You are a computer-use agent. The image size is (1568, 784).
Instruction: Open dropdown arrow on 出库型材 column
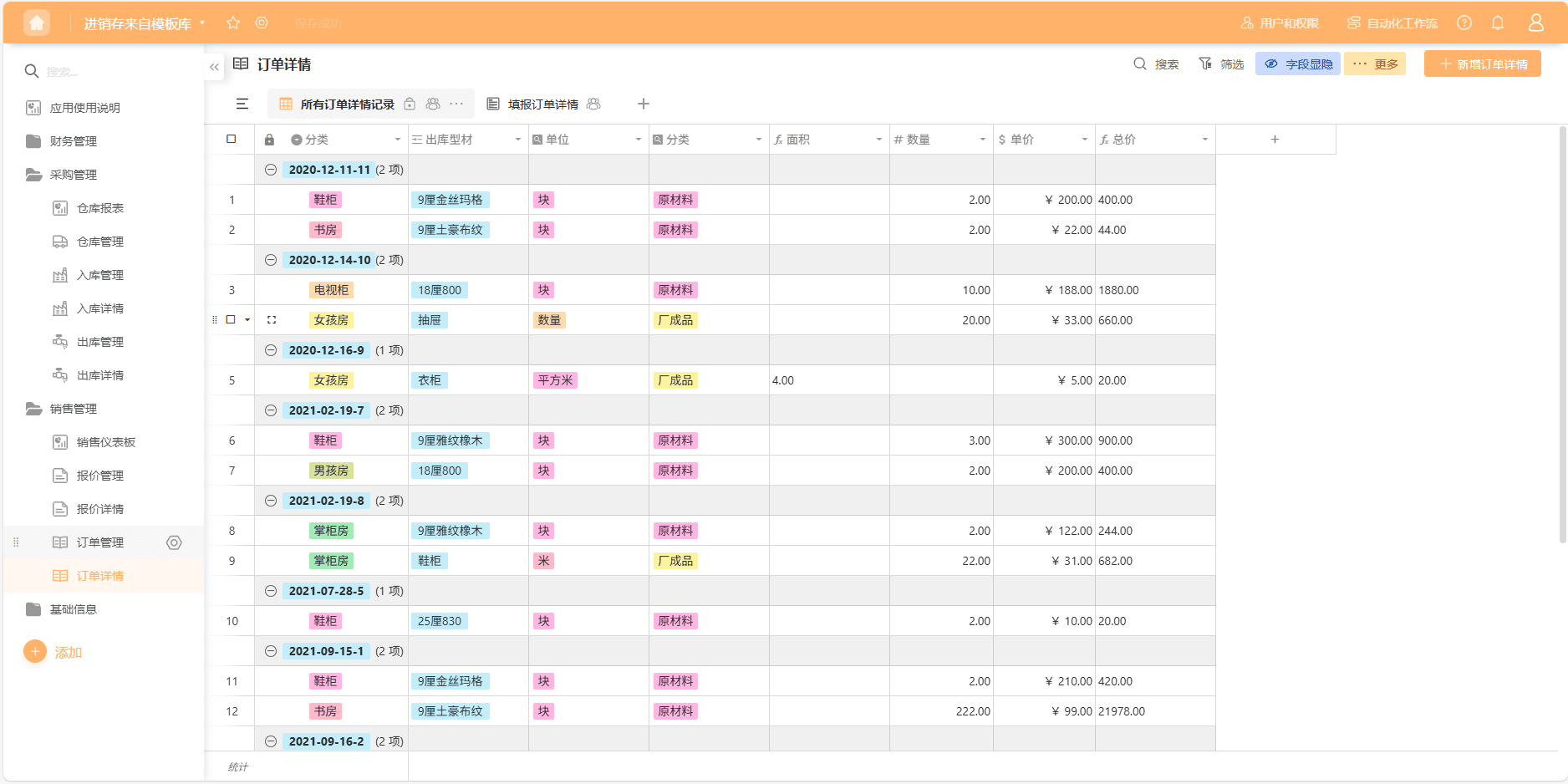pyautogui.click(x=518, y=140)
